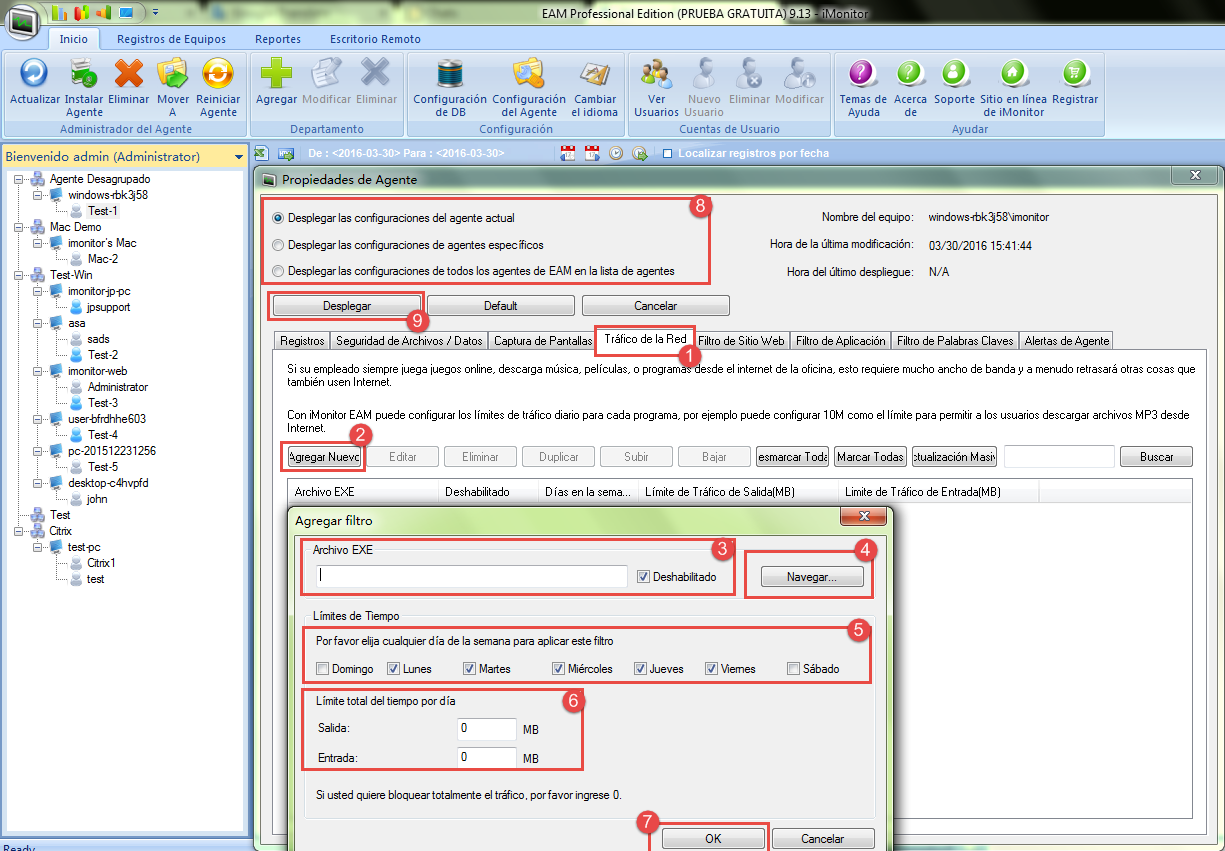The height and width of the screenshot is (851, 1225).
Task: Click the Navegar... button
Action: point(811,577)
